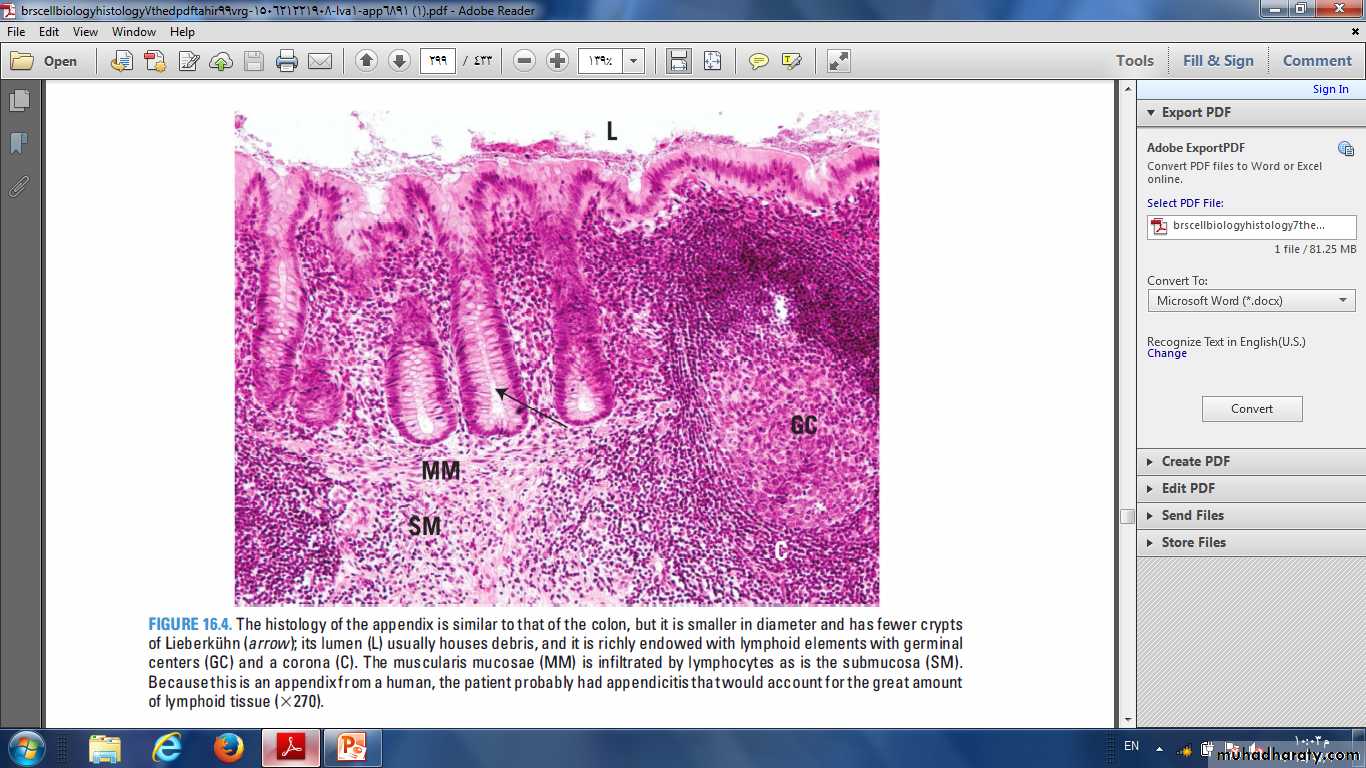1366x768 pixels.
Task: Go to next page with down arrow
Action: [x=399, y=61]
